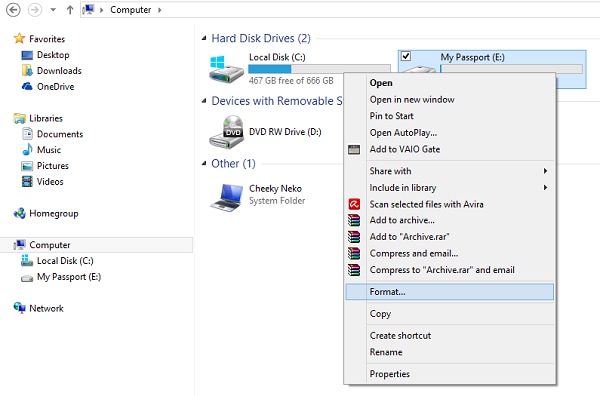Click Local Disk (C:) icon in sidebar
Screen dimensions: 600x396
tap(27, 261)
